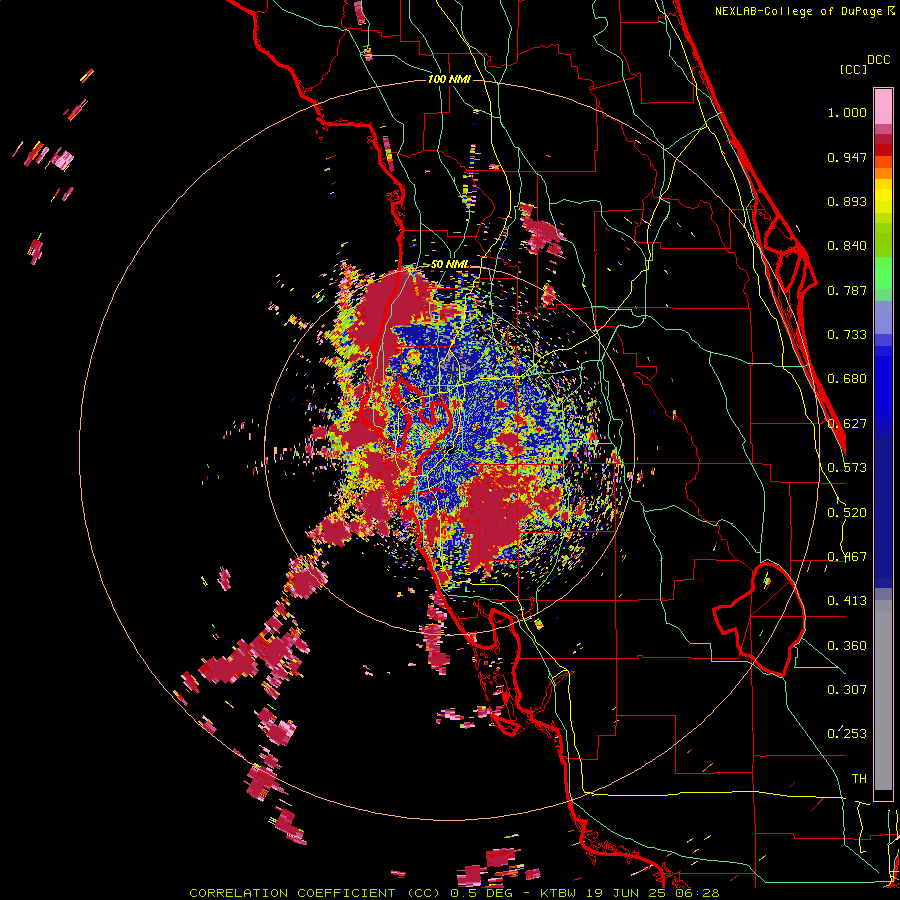Screen dimensions: 900x900
Task: Click the DCC label above color bar
Action: tap(879, 60)
